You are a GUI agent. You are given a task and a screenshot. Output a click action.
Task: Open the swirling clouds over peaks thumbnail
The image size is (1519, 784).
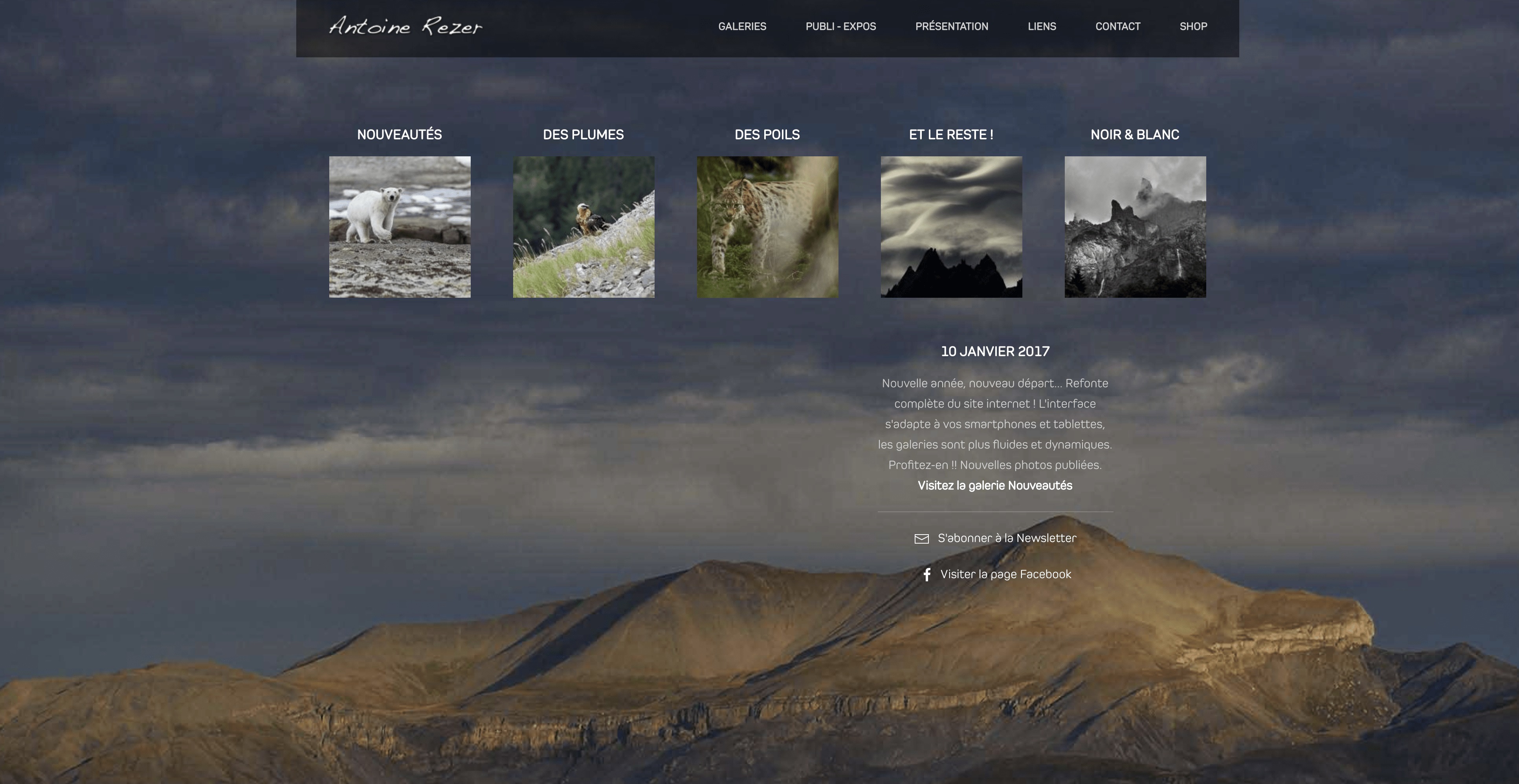click(x=951, y=227)
